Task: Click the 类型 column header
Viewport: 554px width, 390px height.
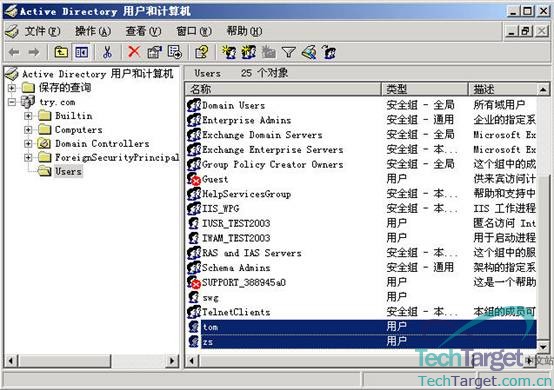Action: coord(425,89)
